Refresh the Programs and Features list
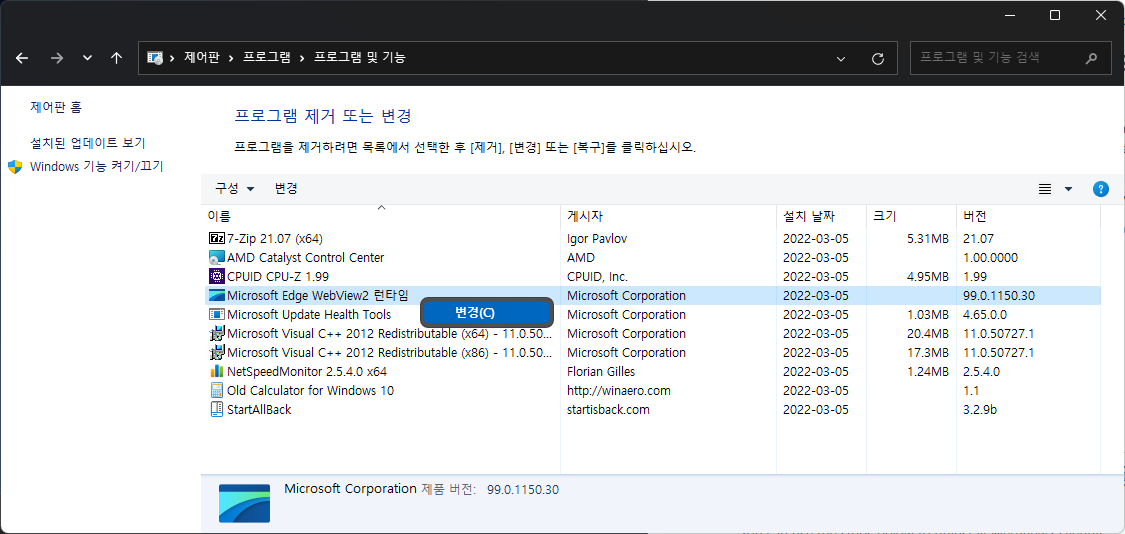The width and height of the screenshot is (1125, 534). click(x=877, y=59)
